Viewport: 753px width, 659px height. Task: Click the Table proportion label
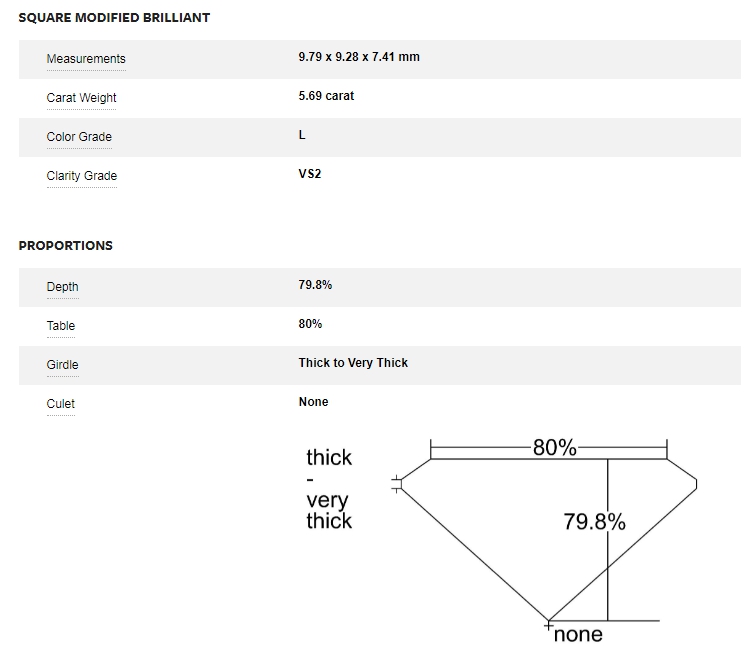coord(61,326)
